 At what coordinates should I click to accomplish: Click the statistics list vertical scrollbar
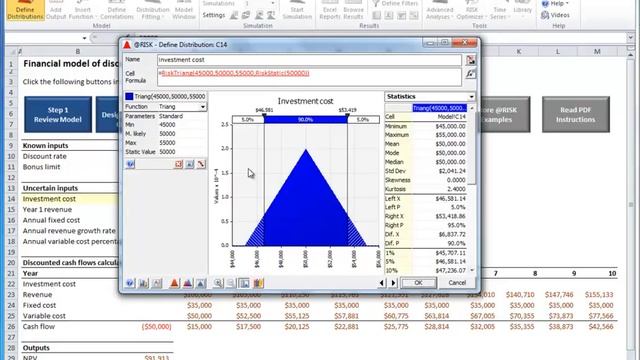click(x=472, y=189)
